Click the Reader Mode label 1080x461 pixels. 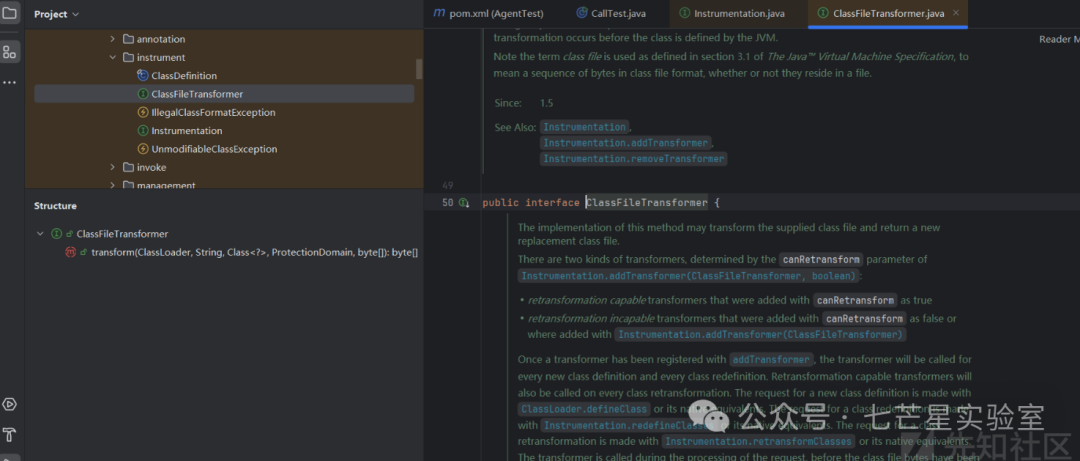1059,39
